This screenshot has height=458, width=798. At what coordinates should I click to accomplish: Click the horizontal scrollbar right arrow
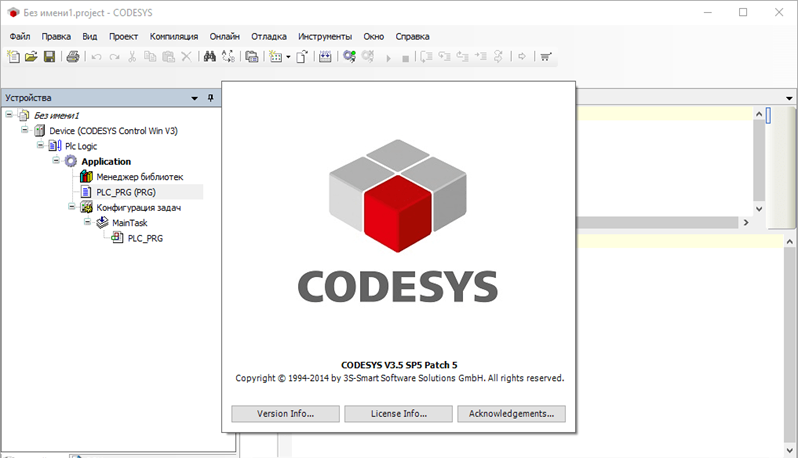(x=746, y=222)
